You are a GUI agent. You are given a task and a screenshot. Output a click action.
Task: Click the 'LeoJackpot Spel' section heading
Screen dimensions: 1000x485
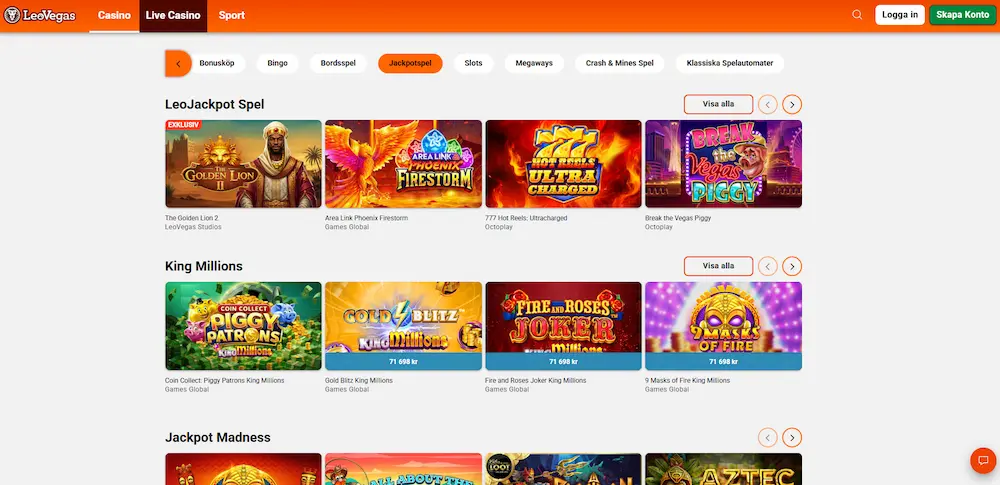214,104
